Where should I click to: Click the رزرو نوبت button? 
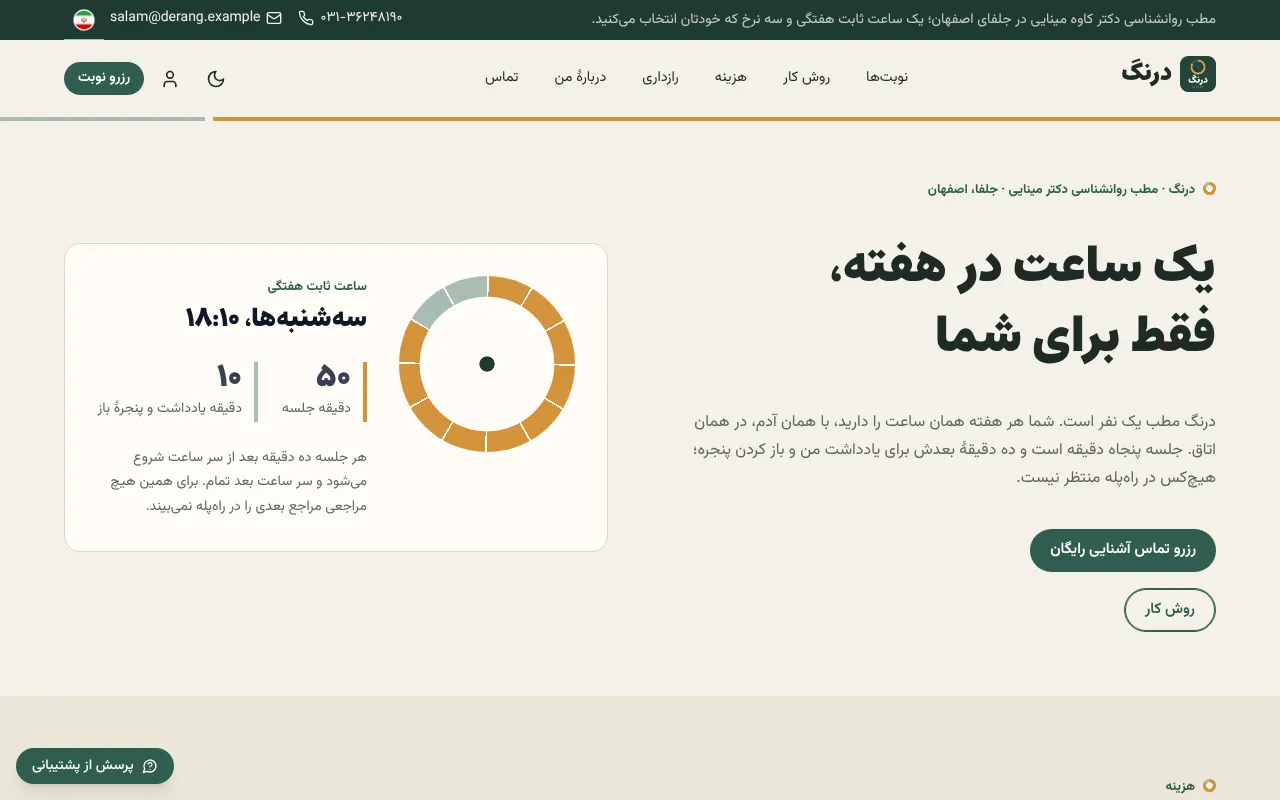point(104,78)
